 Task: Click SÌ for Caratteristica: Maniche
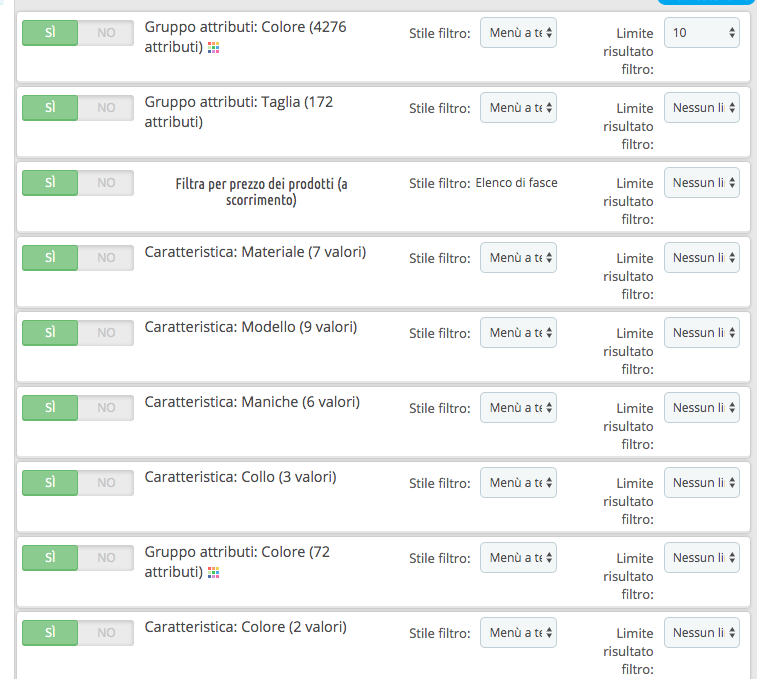click(x=50, y=408)
